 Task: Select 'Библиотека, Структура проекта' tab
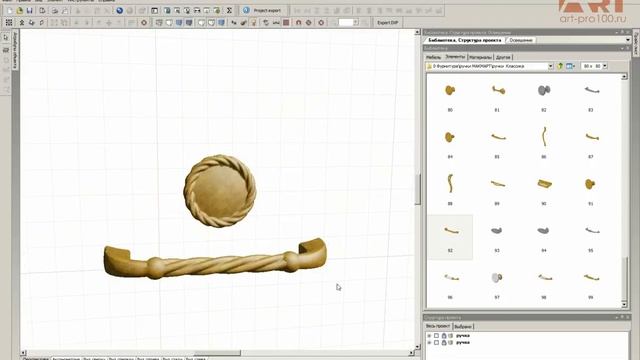pos(464,40)
